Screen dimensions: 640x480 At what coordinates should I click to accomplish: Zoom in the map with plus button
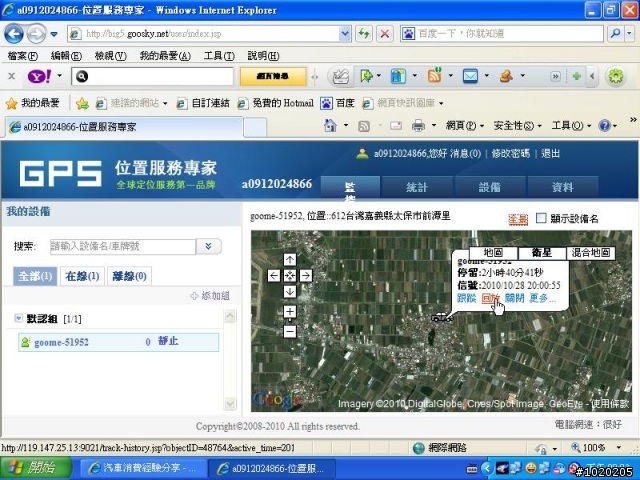click(290, 312)
